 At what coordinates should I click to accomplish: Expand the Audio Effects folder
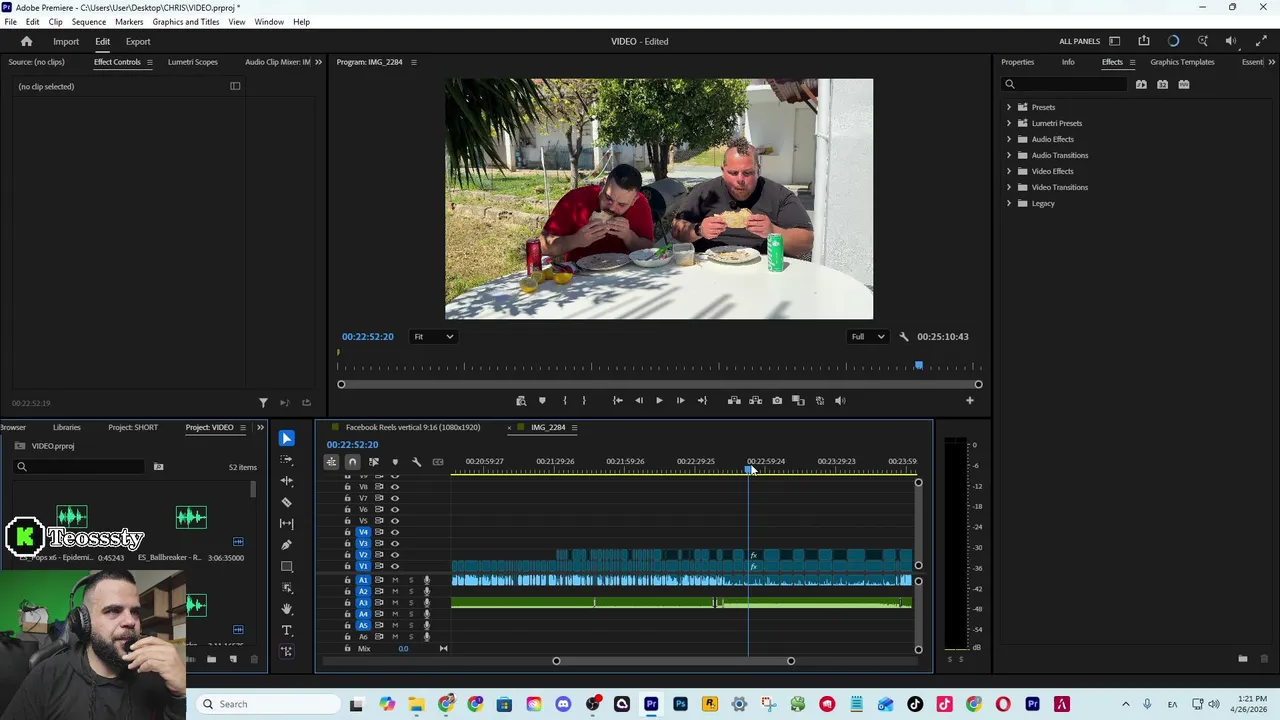(x=1009, y=139)
